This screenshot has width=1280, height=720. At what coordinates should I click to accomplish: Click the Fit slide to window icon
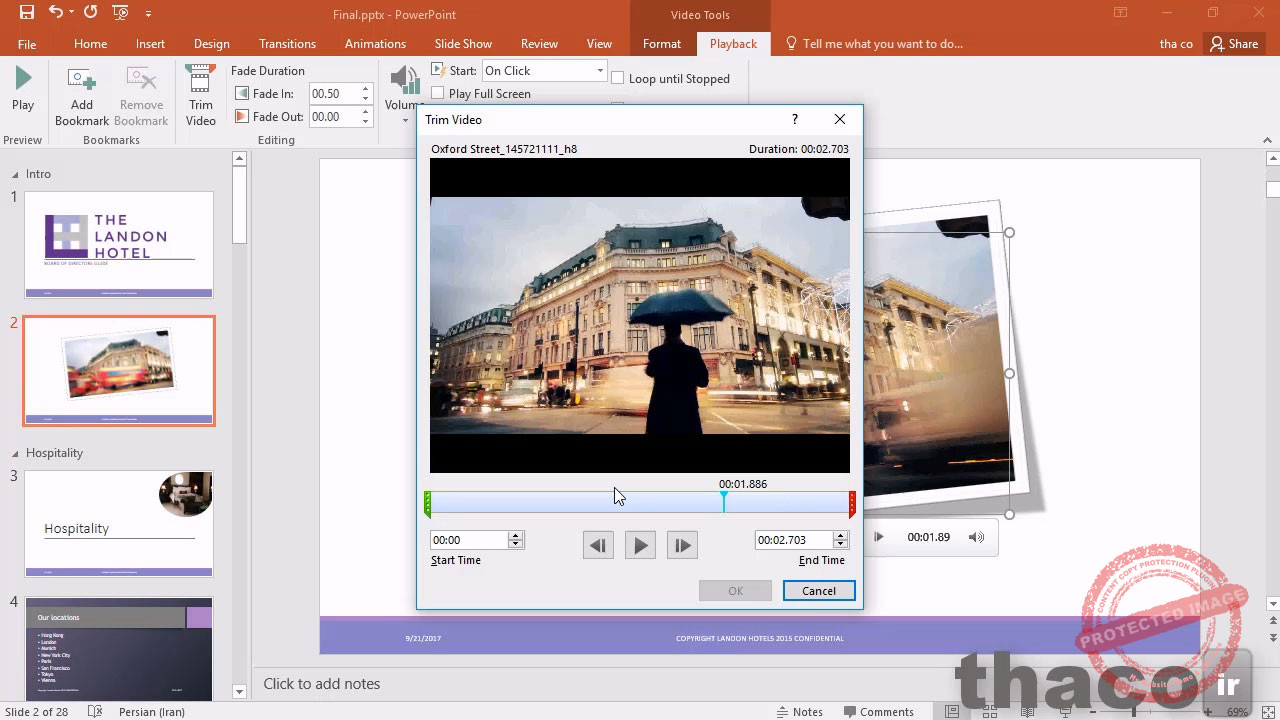1266,711
